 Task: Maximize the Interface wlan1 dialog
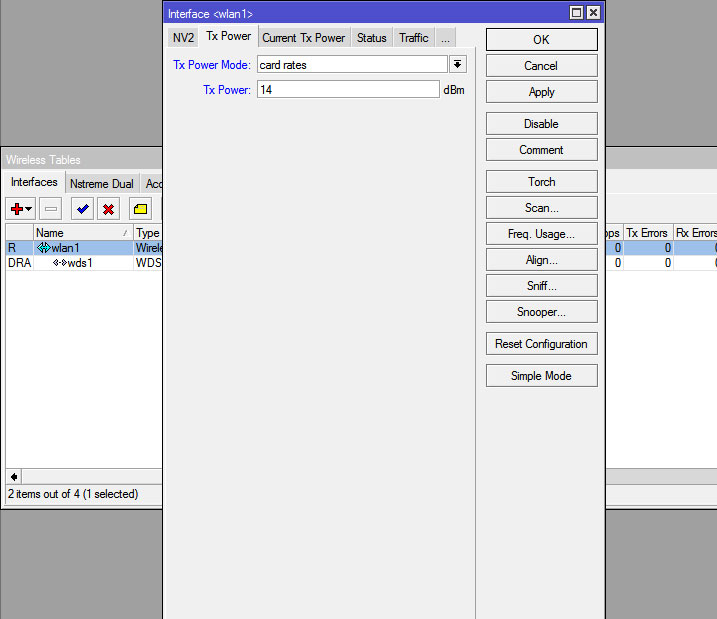[576, 13]
